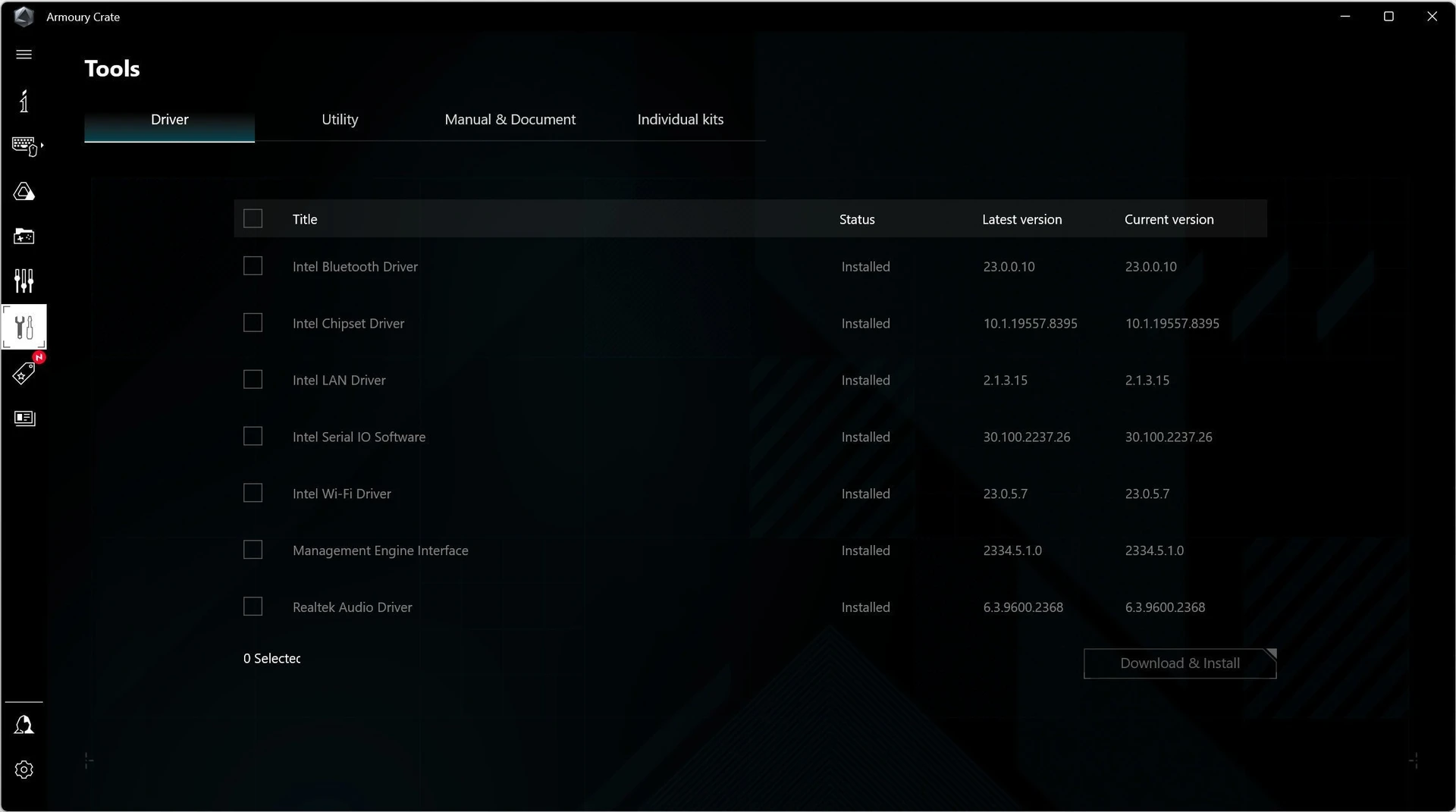Maximize the Armoury Crate window
The image size is (1456, 812).
(x=1389, y=16)
